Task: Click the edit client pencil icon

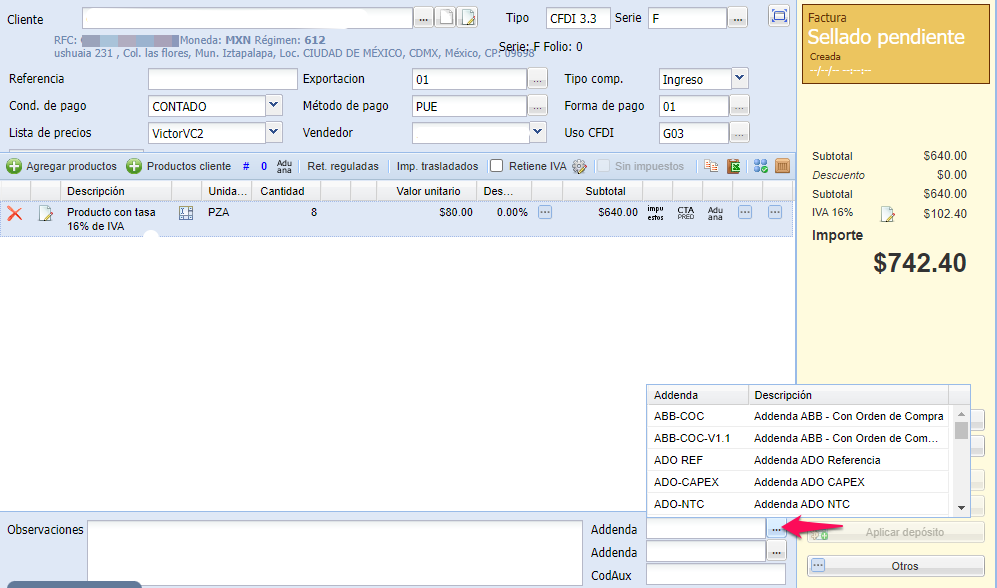Action: [467, 17]
